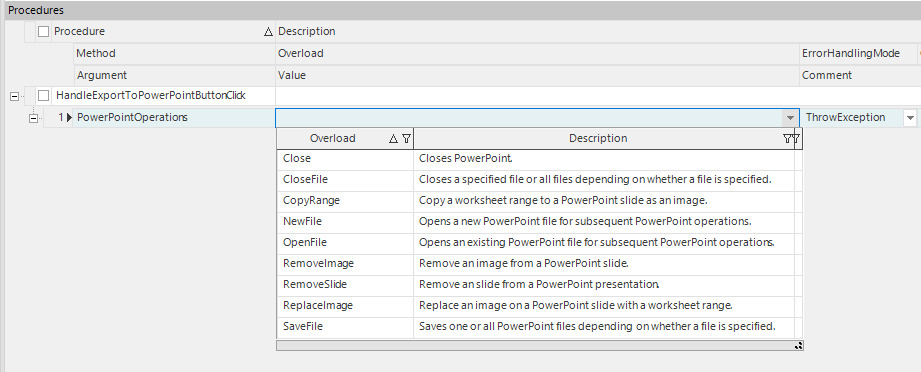Check the HandleExportToPowerPointButtonClick checkbox
Image resolution: width=921 pixels, height=372 pixels.
43,95
